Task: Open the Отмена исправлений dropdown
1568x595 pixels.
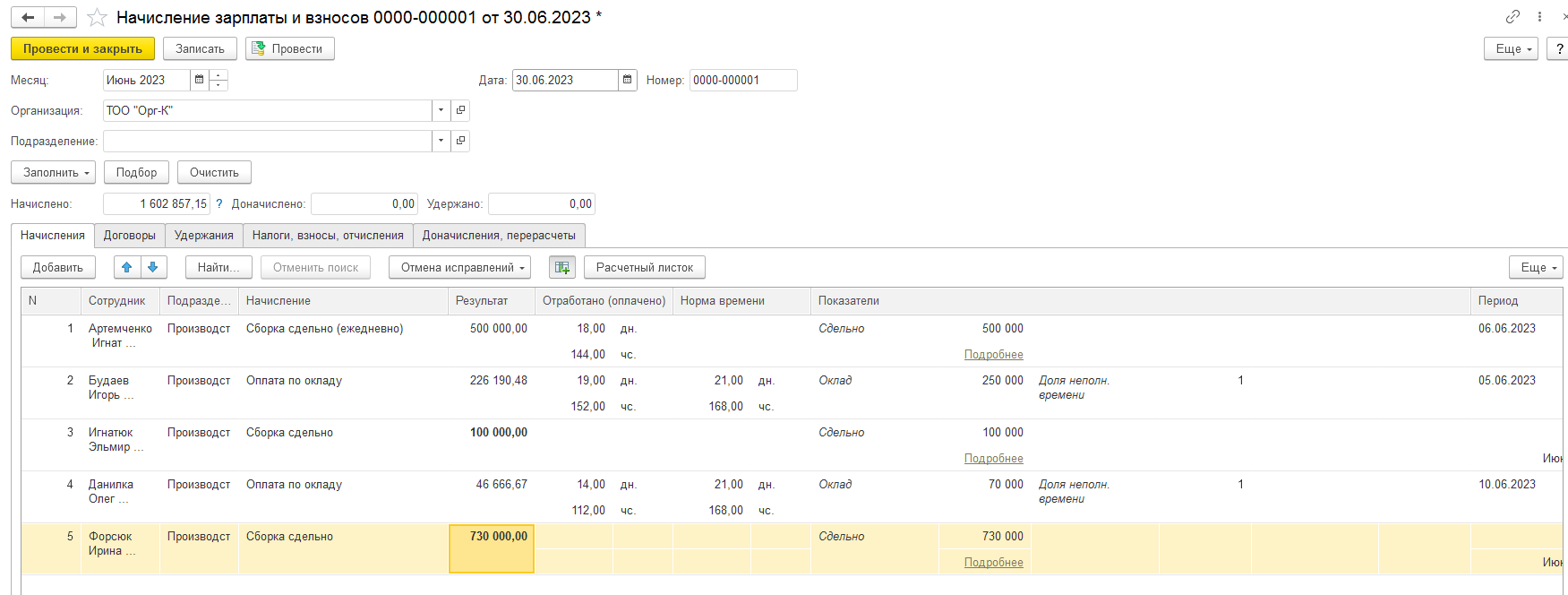Action: (x=459, y=267)
